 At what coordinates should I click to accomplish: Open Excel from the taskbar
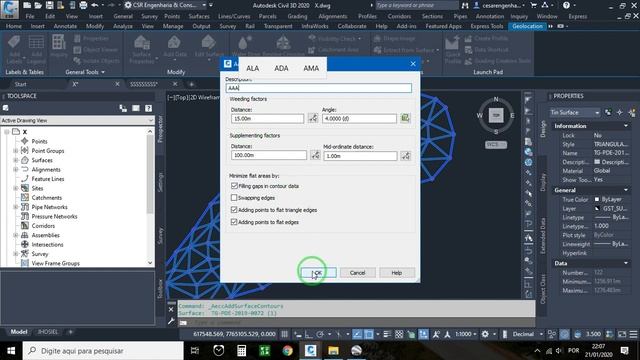coord(264,351)
